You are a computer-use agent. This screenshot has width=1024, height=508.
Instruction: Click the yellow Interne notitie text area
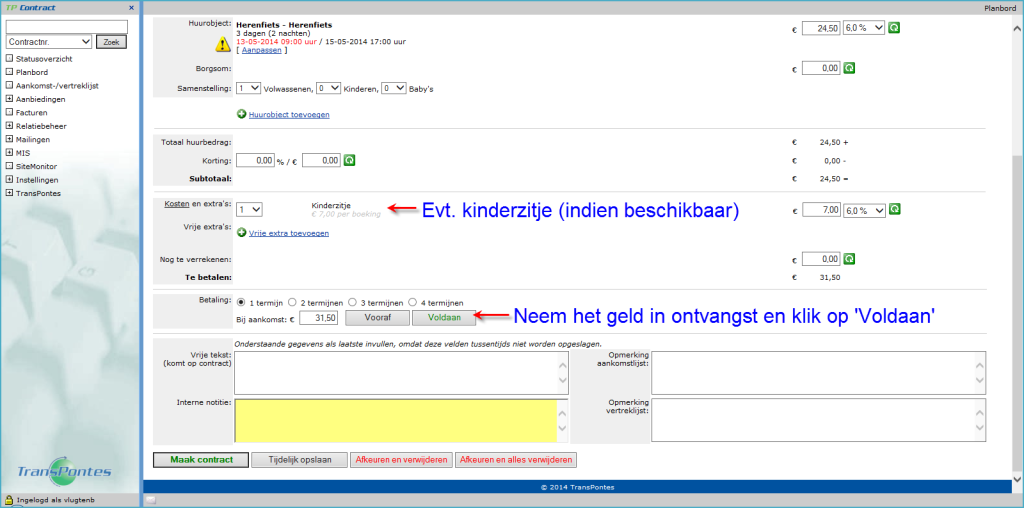click(396, 420)
